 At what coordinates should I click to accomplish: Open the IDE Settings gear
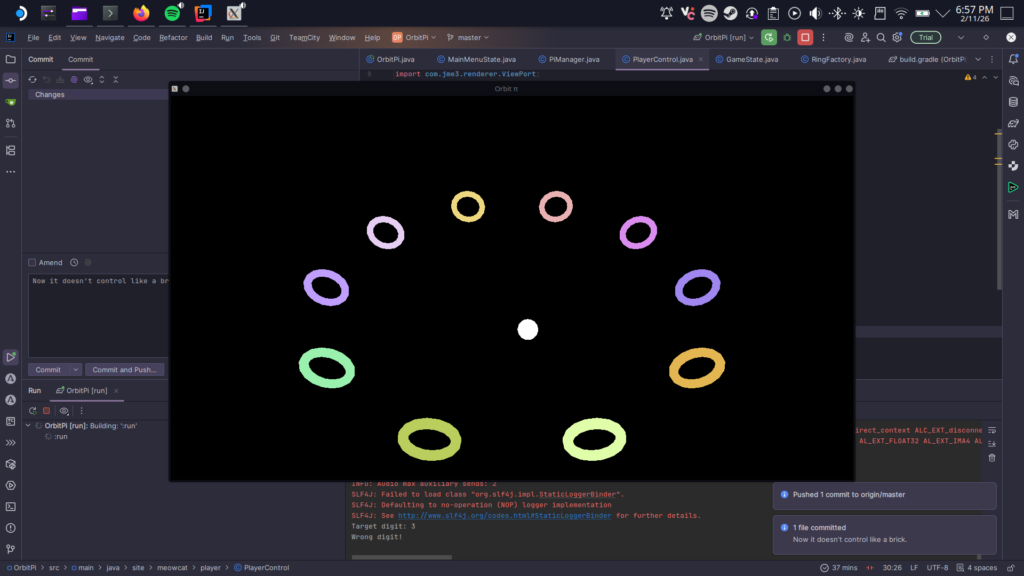click(x=898, y=36)
